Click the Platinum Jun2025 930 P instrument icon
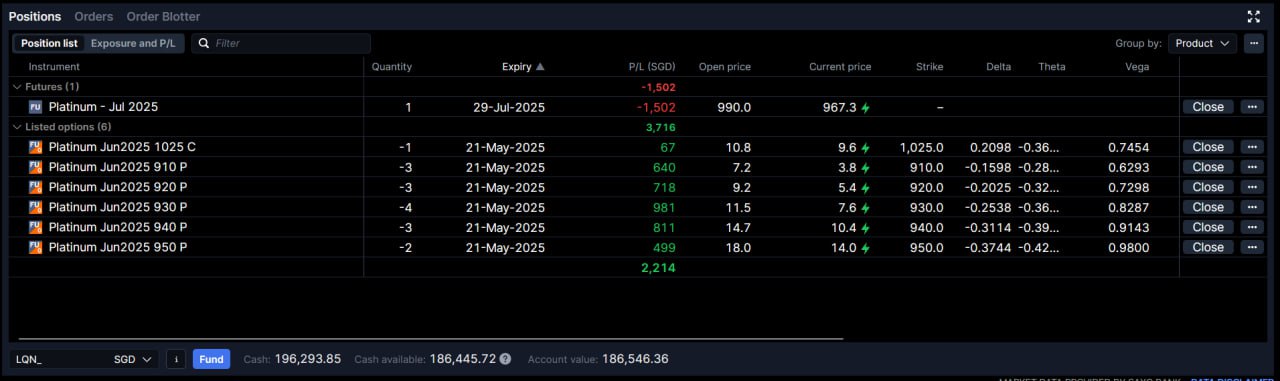 click(35, 207)
